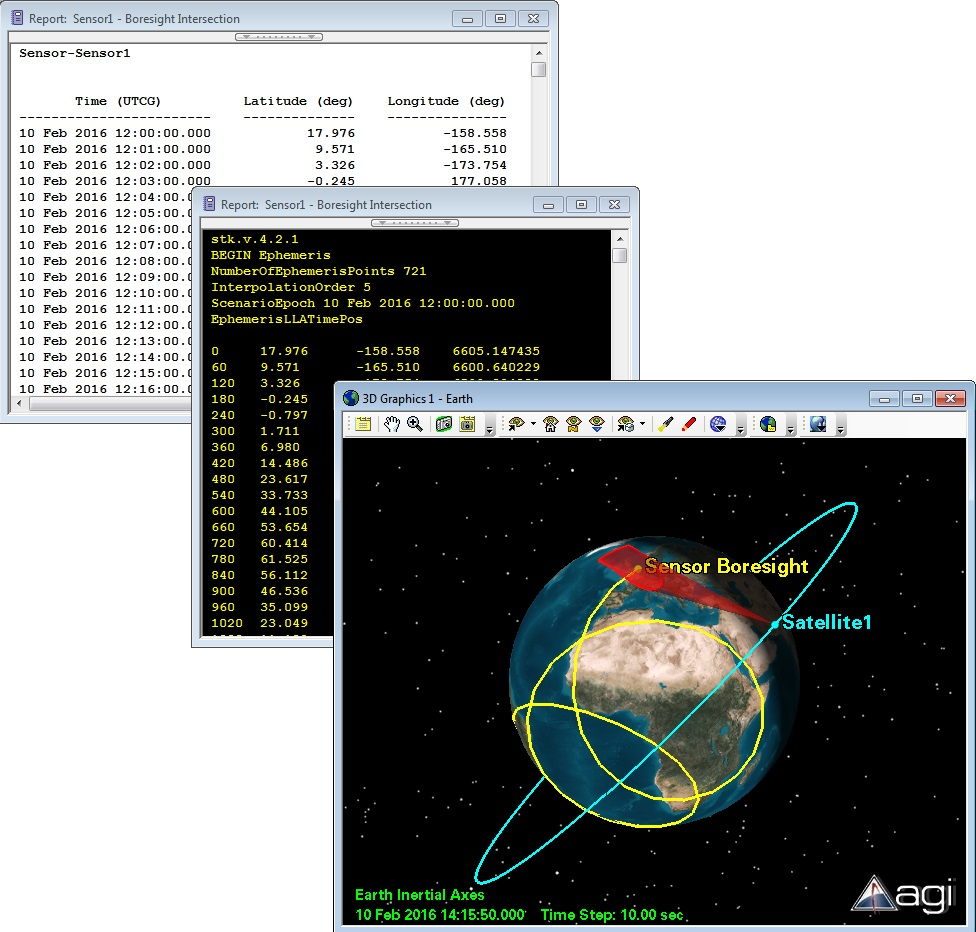Click the Sensor Boresight label in 3D view
Screen dimensions: 976x932
[726, 566]
